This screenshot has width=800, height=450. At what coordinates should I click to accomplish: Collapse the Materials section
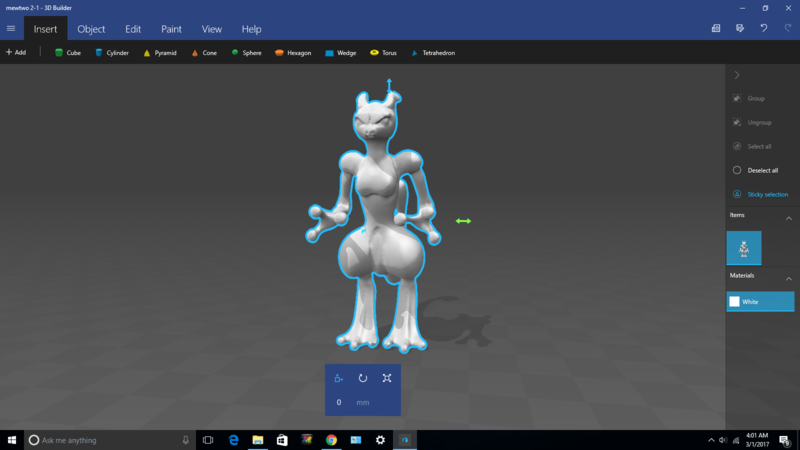point(789,279)
